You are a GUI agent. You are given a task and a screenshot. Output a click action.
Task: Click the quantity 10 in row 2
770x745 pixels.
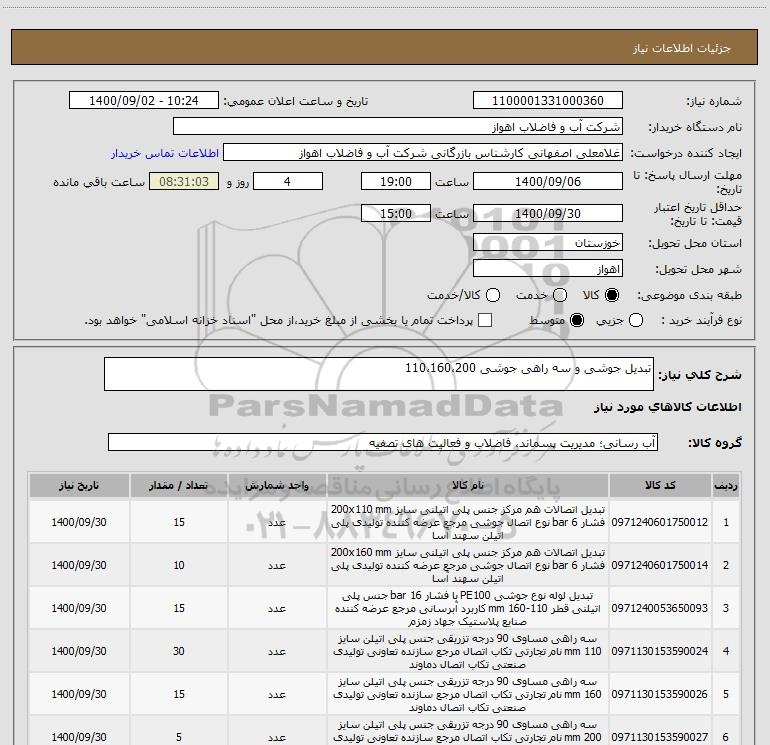coord(179,565)
